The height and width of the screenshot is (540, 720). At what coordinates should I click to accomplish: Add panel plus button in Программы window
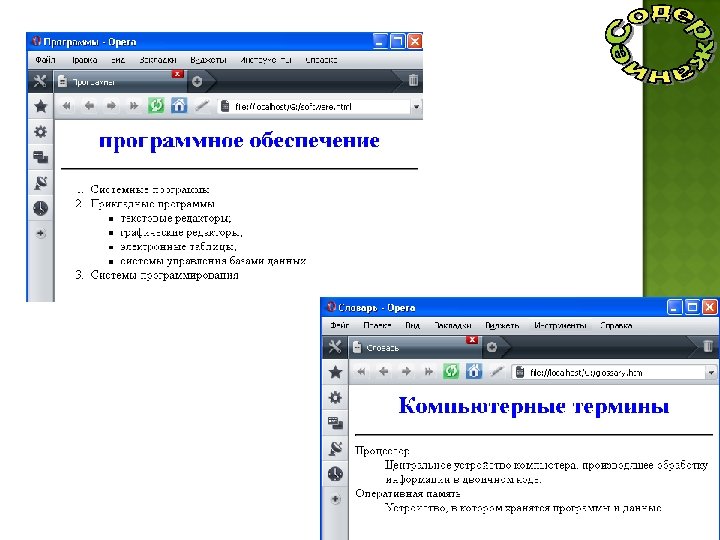[x=40, y=233]
